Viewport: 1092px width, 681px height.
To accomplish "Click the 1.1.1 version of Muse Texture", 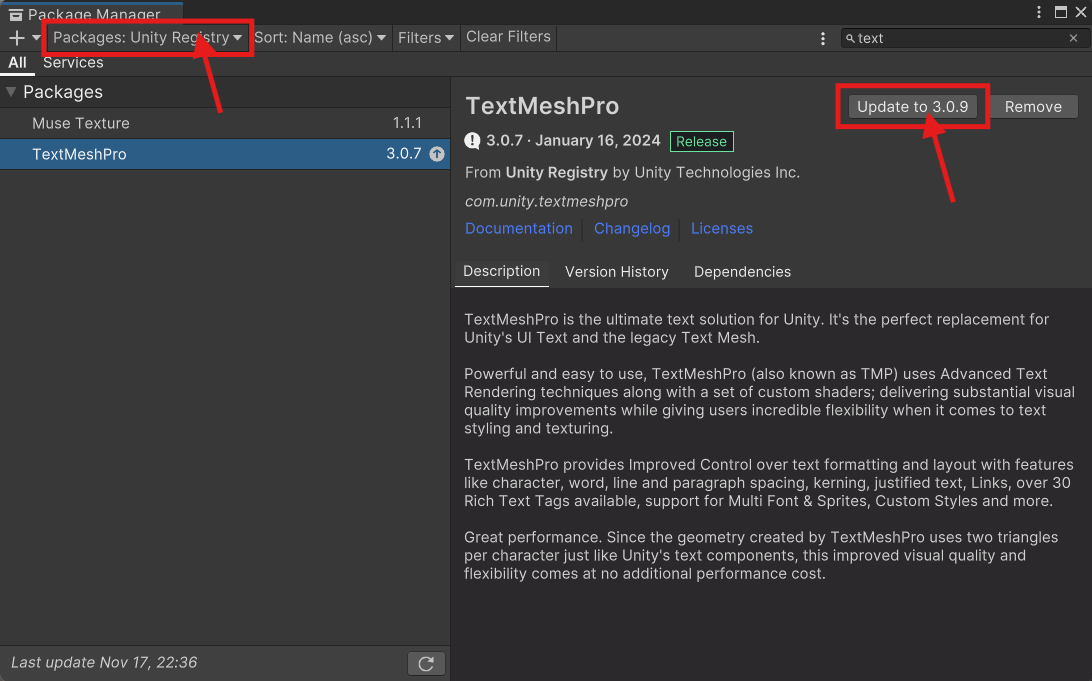I will 407,123.
